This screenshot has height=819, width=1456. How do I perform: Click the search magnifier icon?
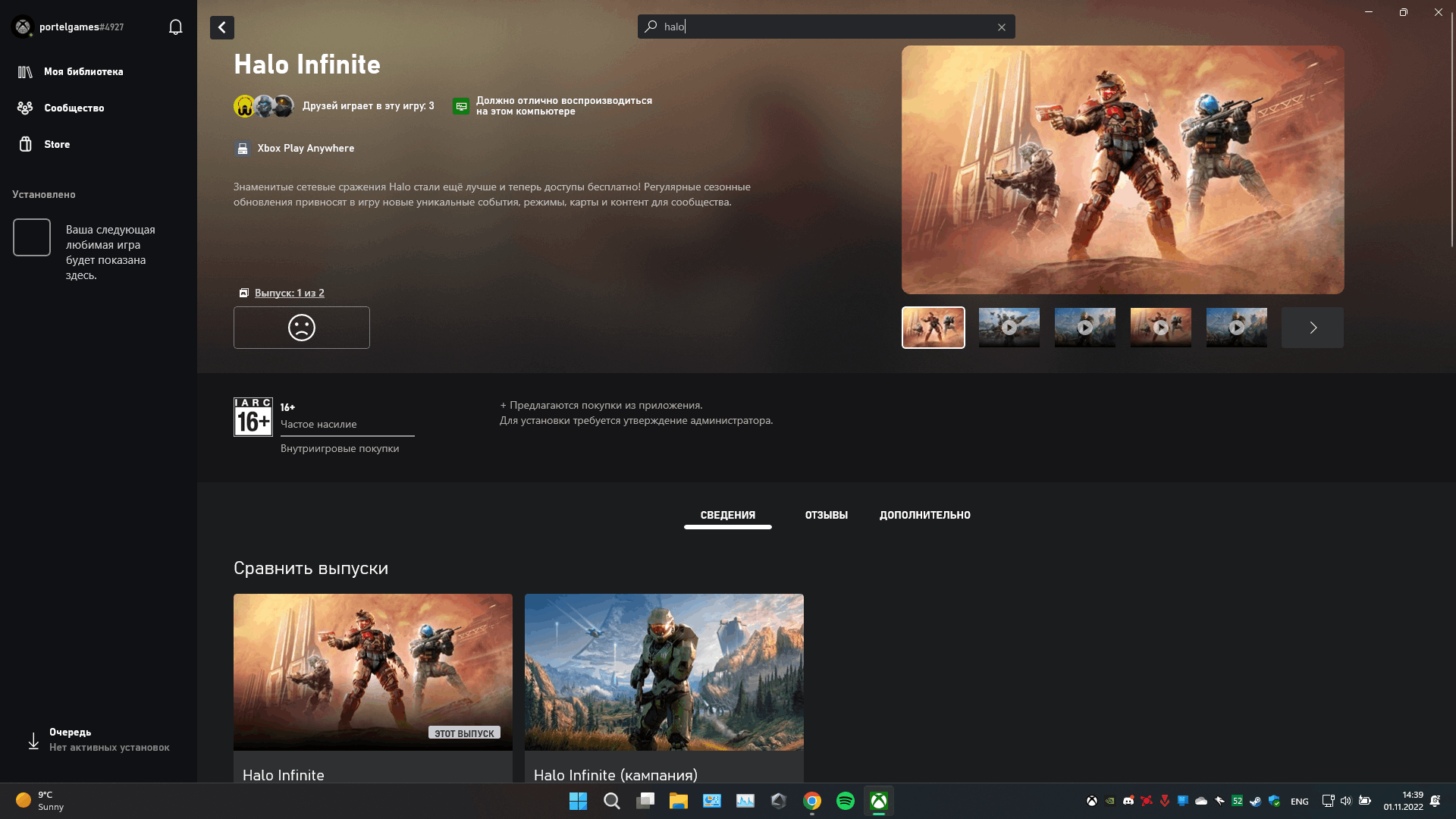pos(651,27)
